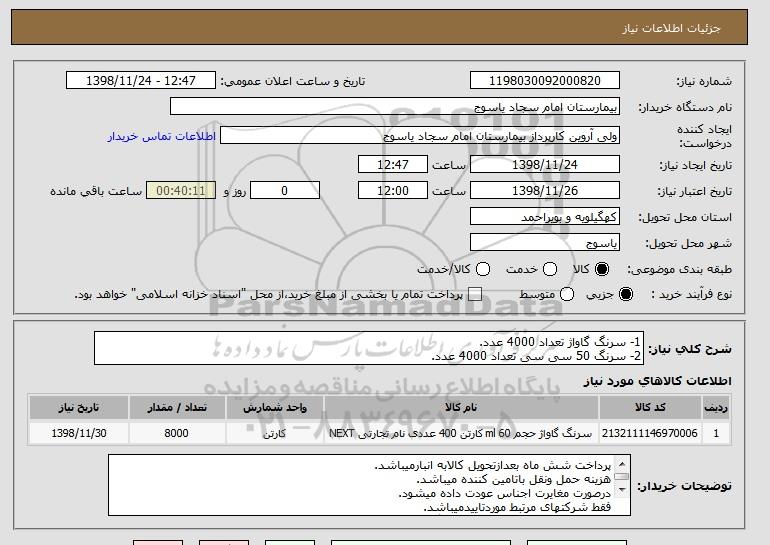
Task: Click the buyer name field بیمارستان امام سجاد یاسوج
Action: click(x=395, y=107)
